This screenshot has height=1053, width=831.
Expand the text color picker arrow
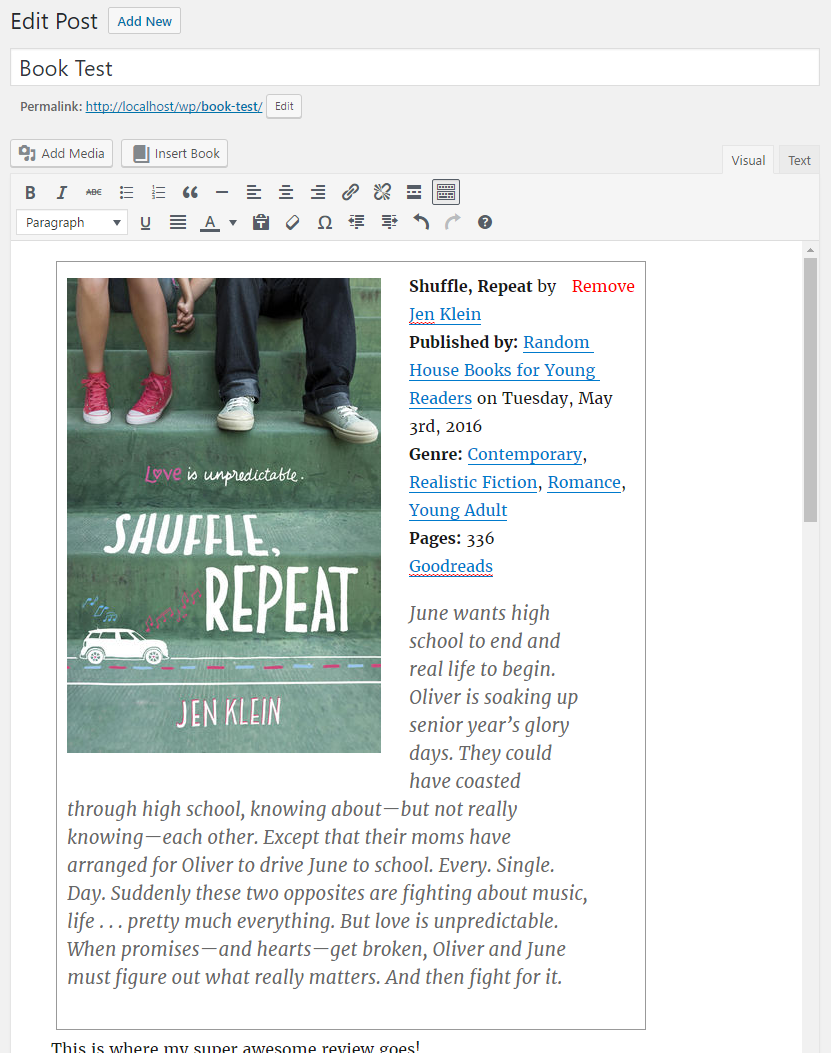point(233,222)
